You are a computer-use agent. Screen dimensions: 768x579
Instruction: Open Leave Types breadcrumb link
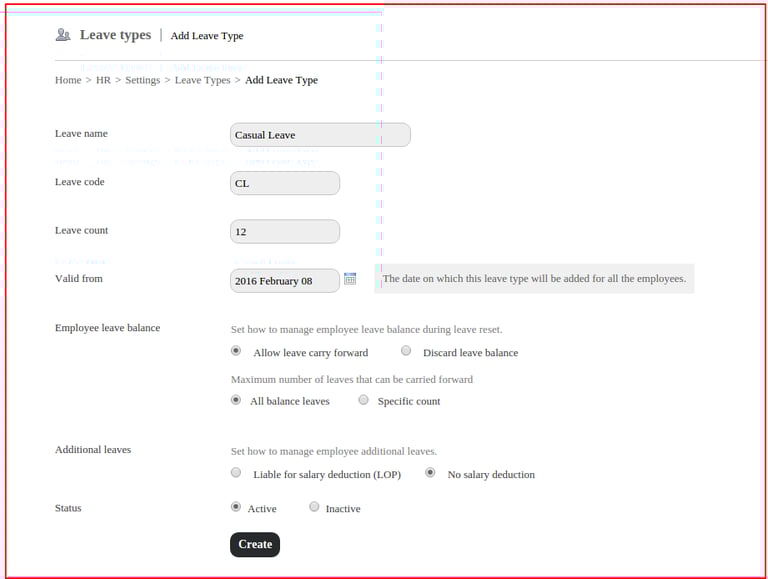click(202, 80)
